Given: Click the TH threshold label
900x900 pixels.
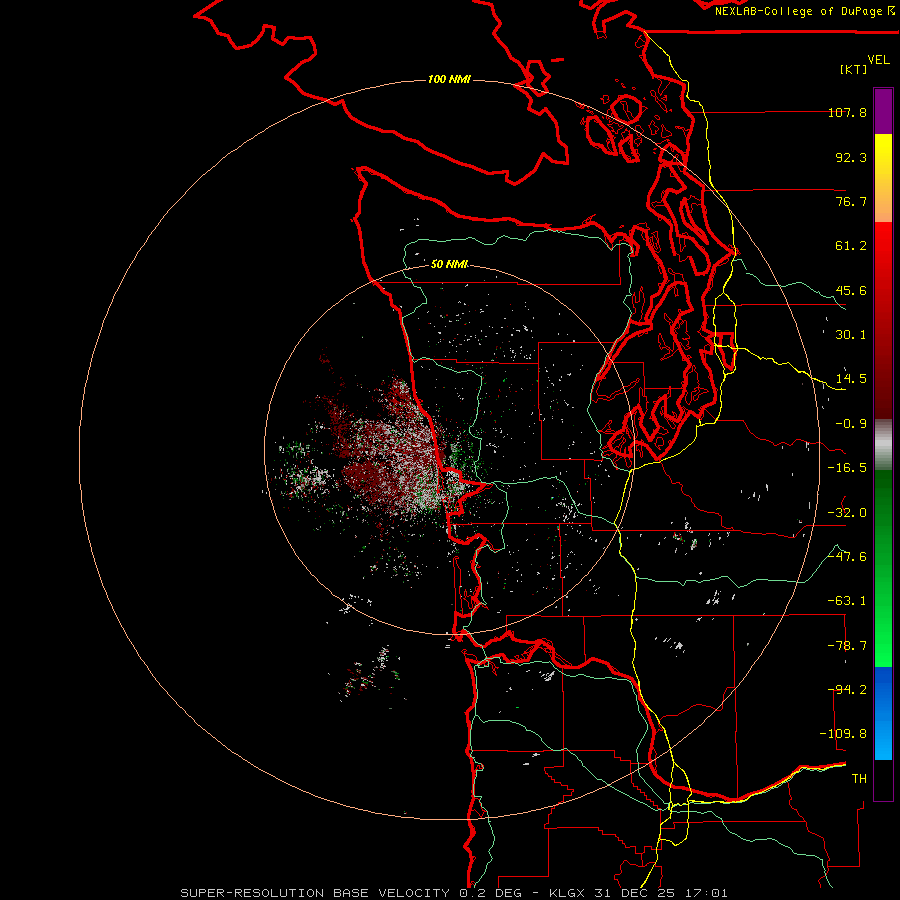Looking at the screenshot, I should (859, 779).
